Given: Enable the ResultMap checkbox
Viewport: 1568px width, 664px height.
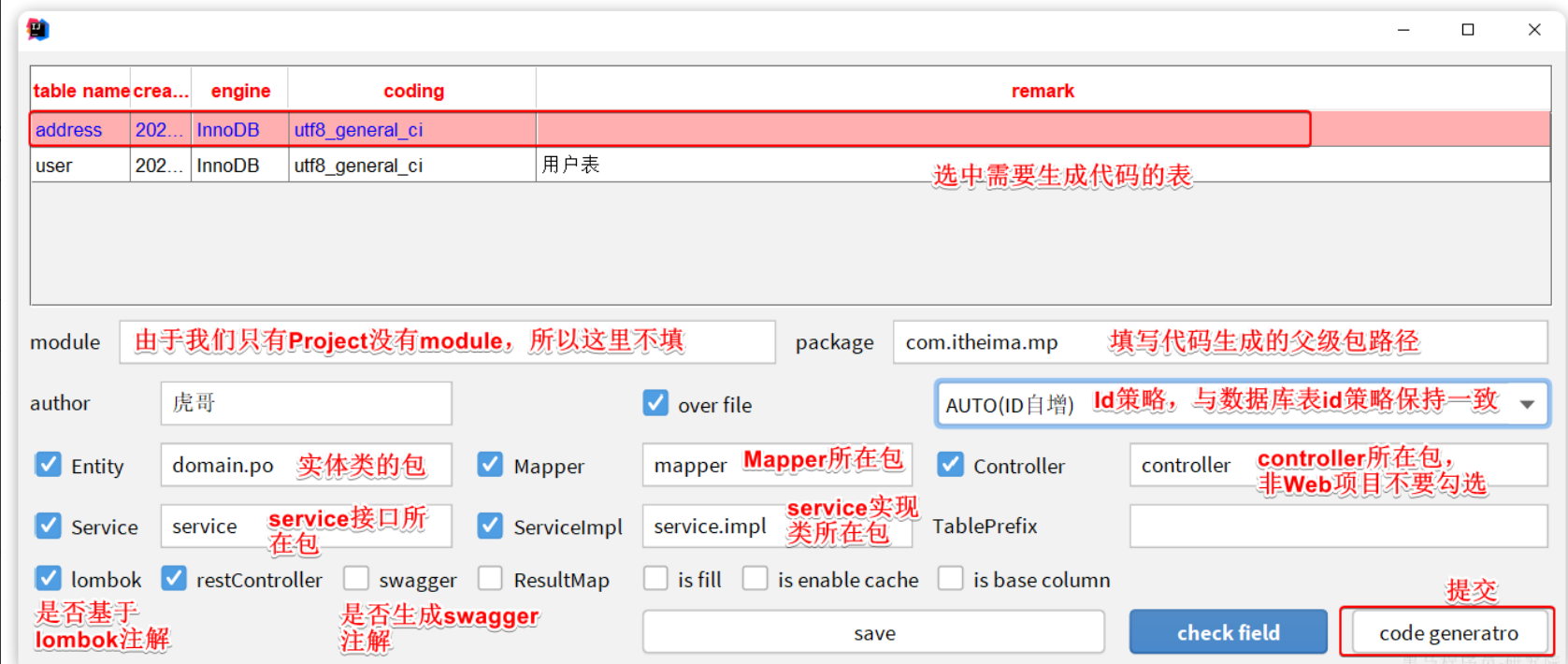Looking at the screenshot, I should 490,579.
